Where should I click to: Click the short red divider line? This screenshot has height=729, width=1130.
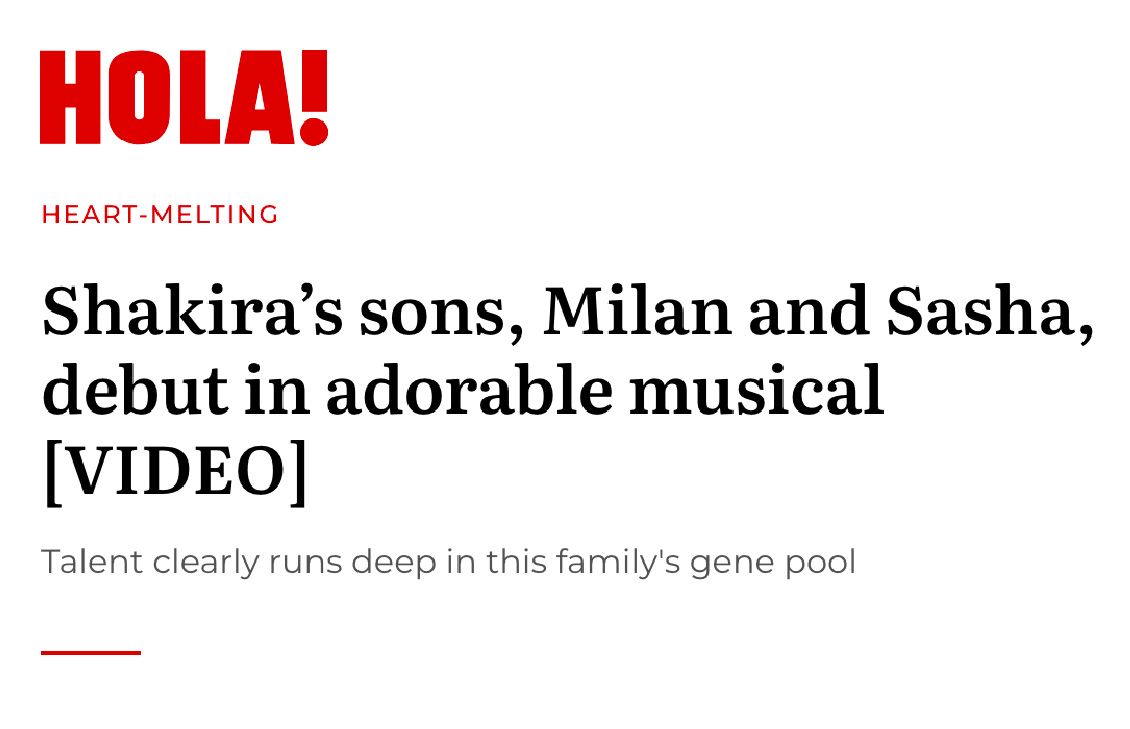(91, 653)
